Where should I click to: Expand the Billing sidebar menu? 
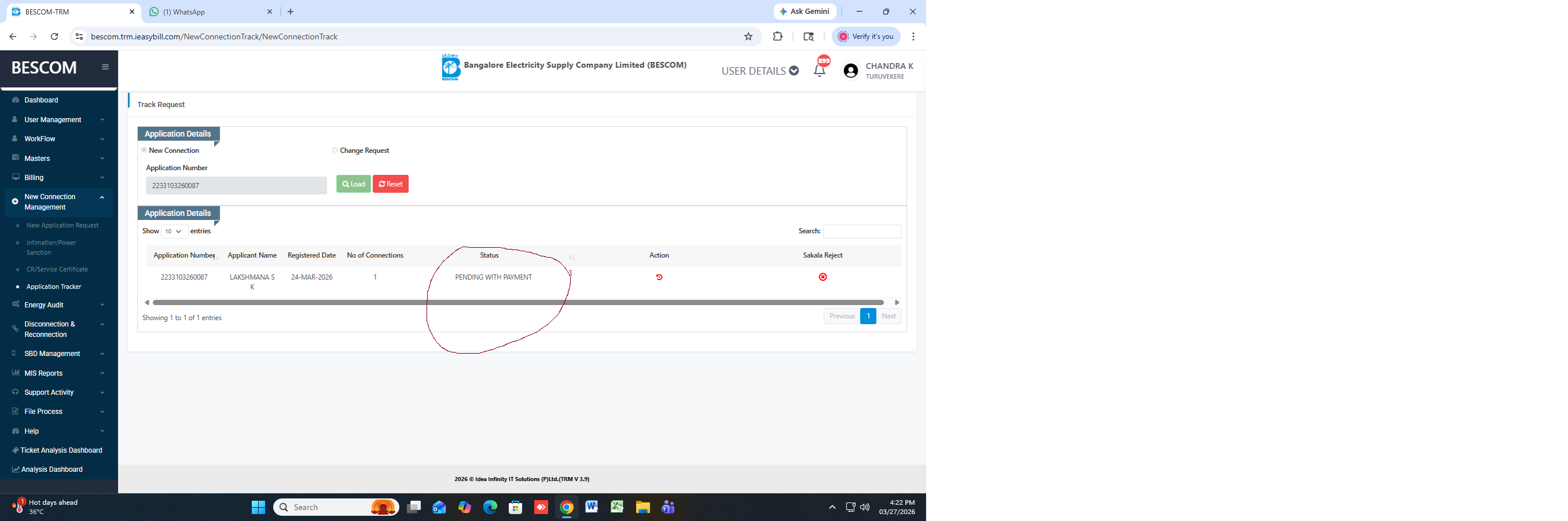pos(58,178)
